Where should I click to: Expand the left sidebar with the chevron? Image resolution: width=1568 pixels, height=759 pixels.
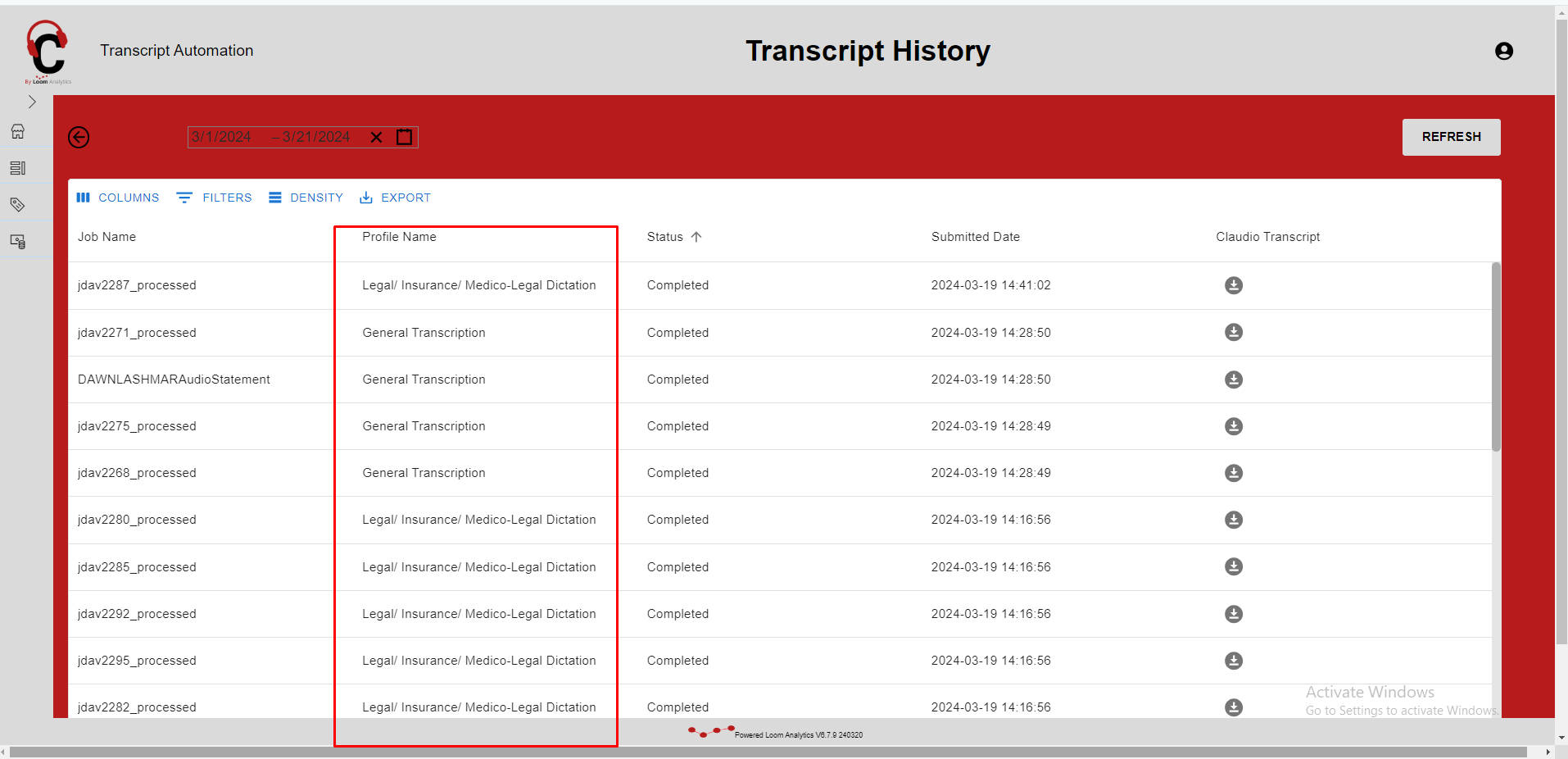32,102
